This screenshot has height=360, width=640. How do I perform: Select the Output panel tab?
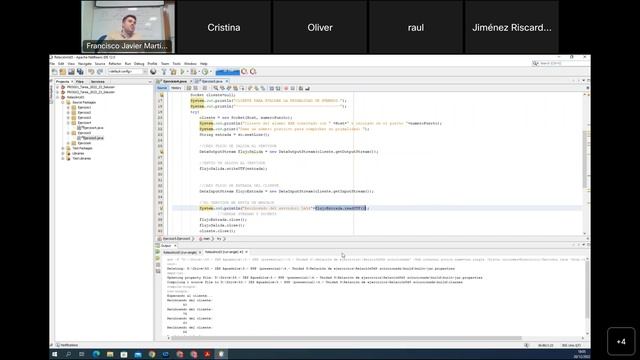click(166, 246)
